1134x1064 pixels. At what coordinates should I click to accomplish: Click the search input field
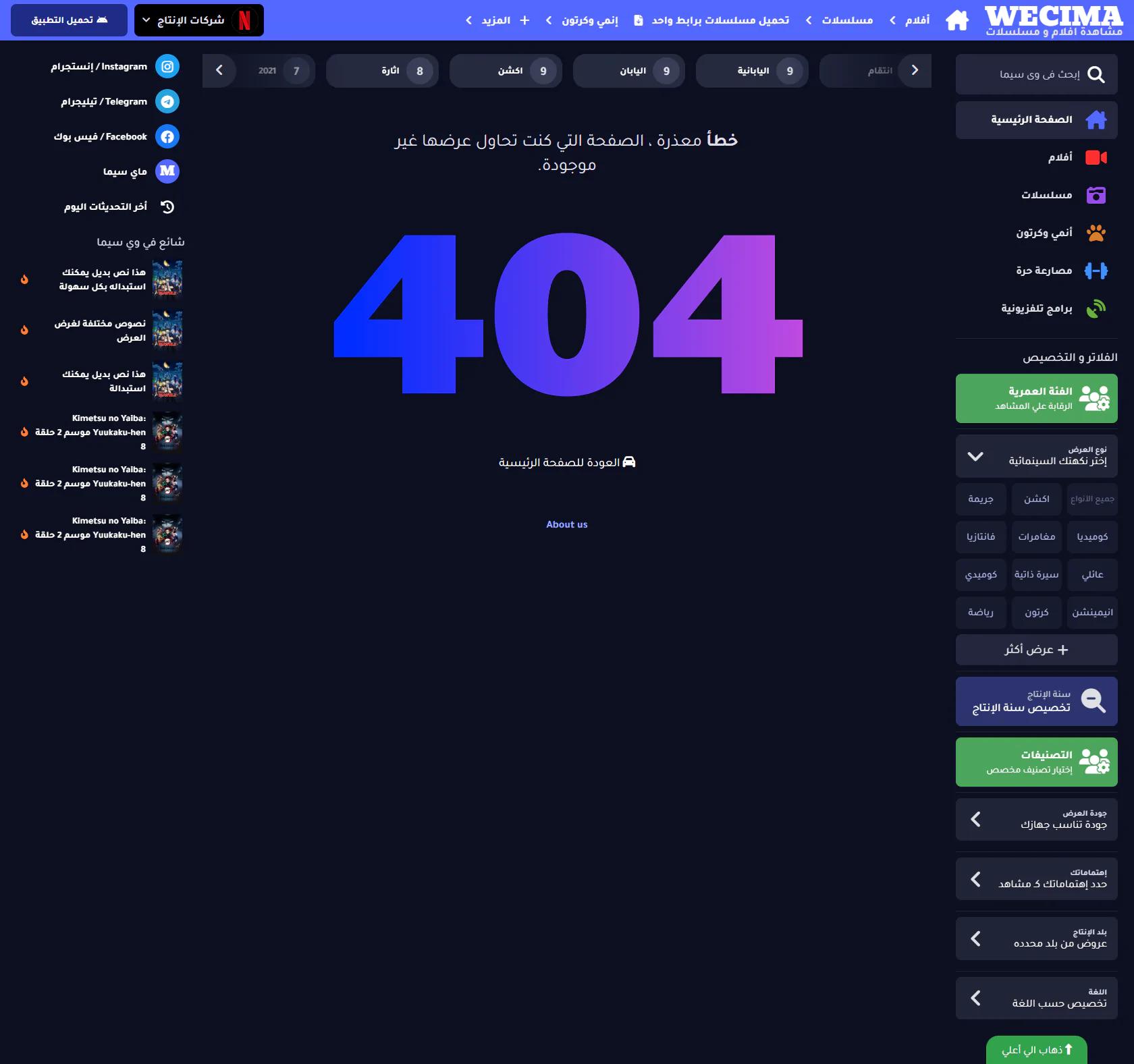[x=1033, y=74]
